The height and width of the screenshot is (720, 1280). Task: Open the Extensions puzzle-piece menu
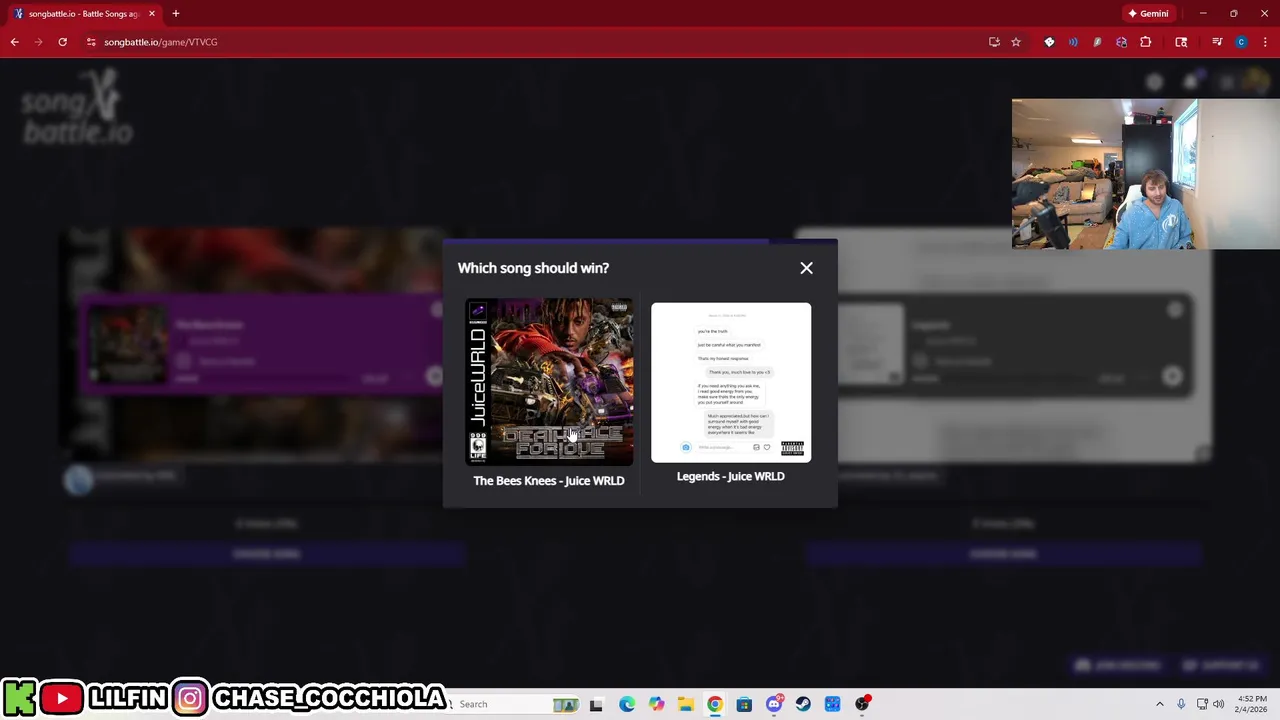1146,42
